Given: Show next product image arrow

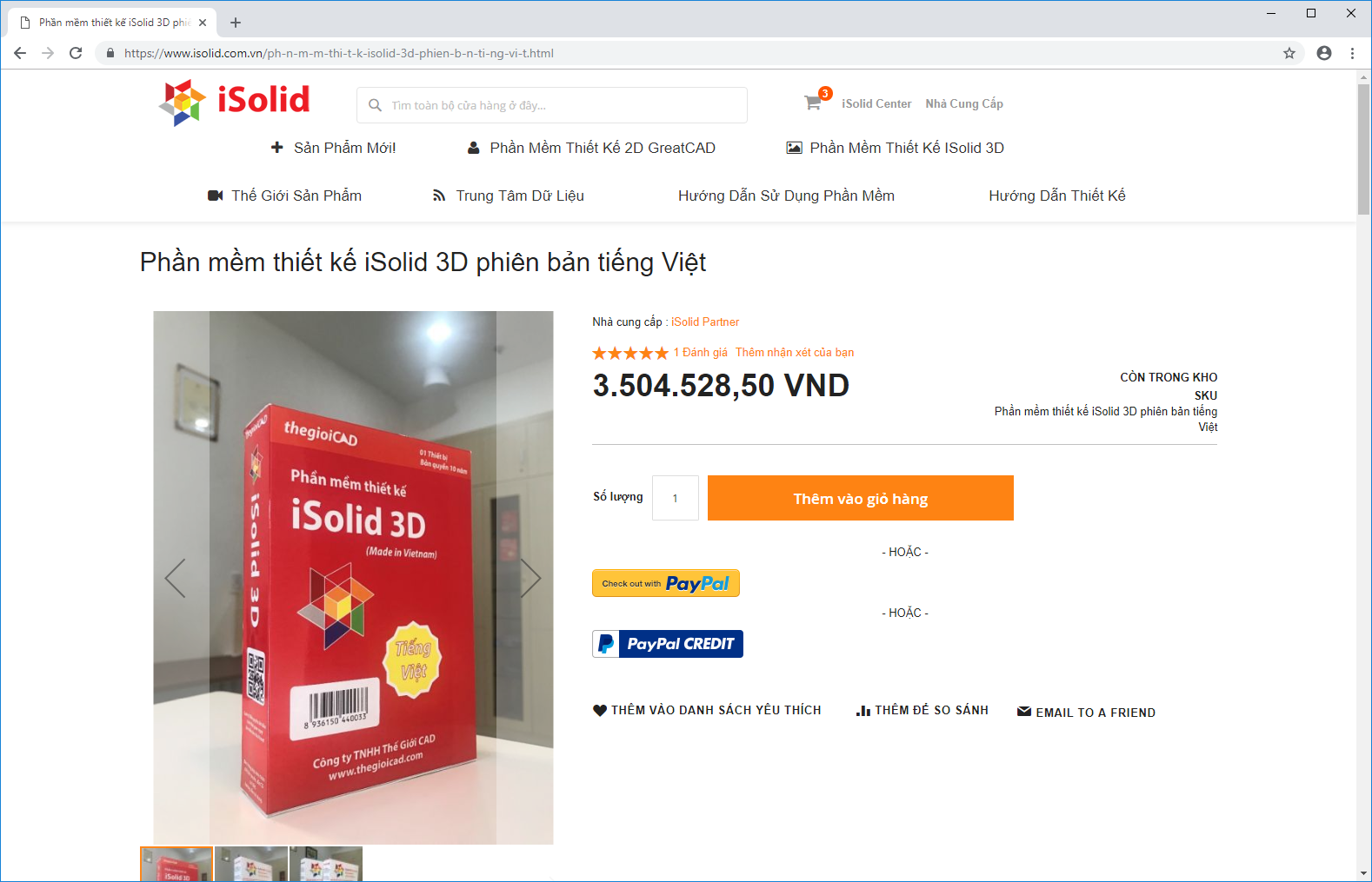Looking at the screenshot, I should click(530, 578).
